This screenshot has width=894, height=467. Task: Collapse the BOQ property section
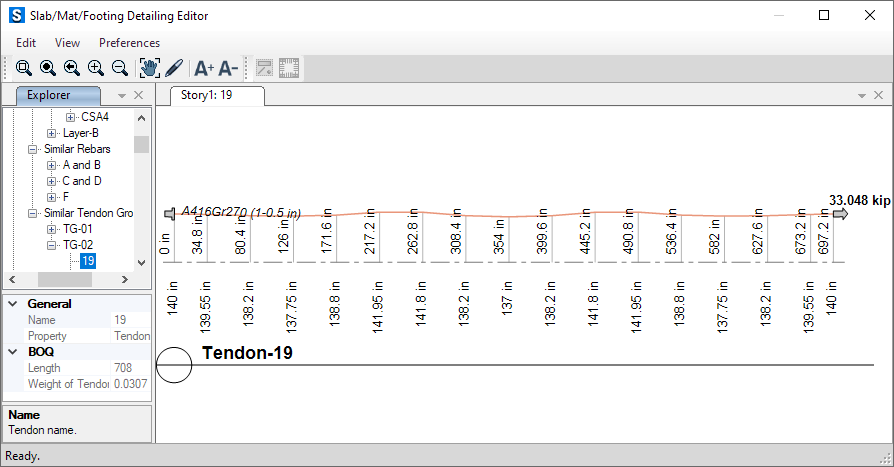12,352
